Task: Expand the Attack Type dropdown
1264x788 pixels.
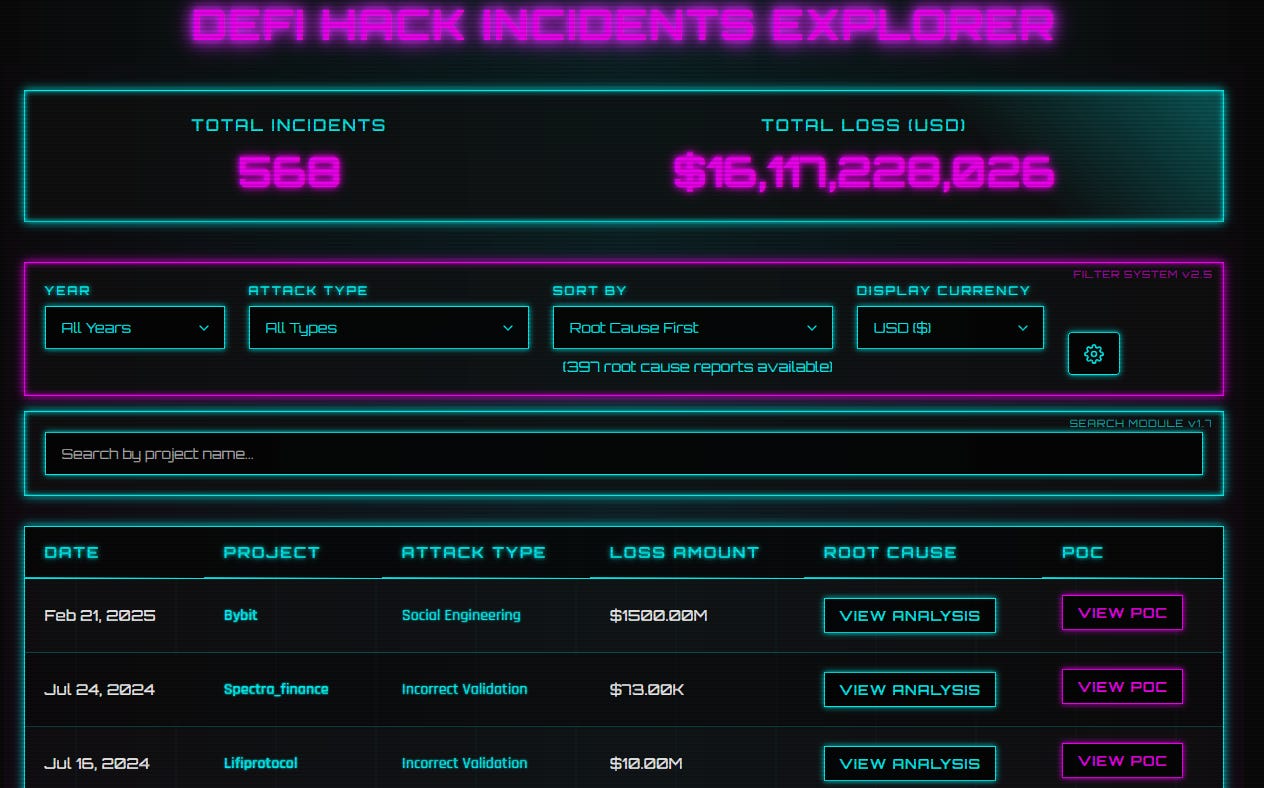Action: (x=389, y=327)
